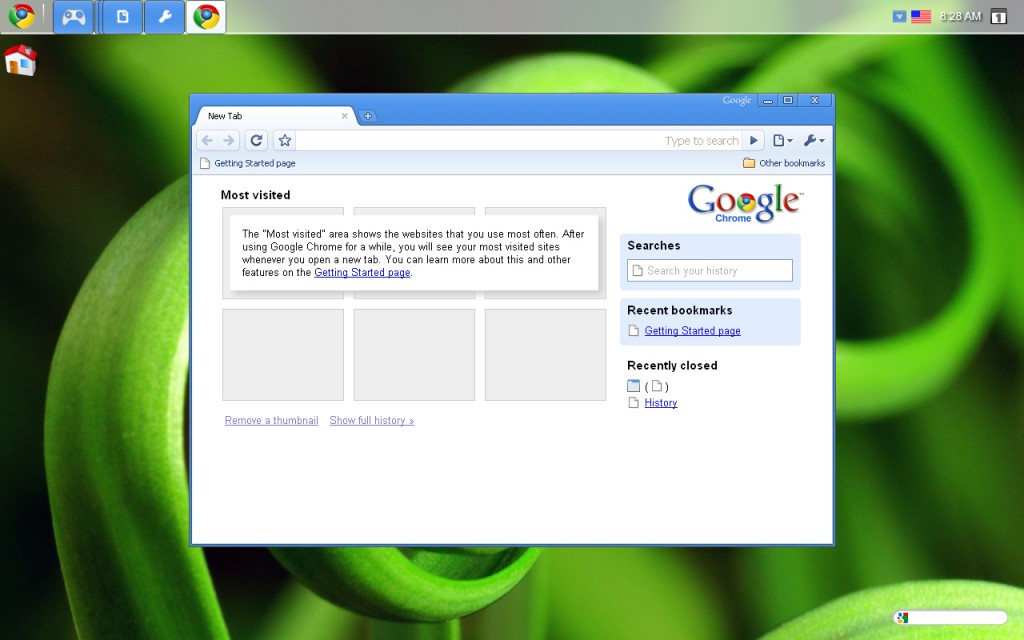Click the Search your history input field
1024x640 pixels.
click(x=710, y=270)
